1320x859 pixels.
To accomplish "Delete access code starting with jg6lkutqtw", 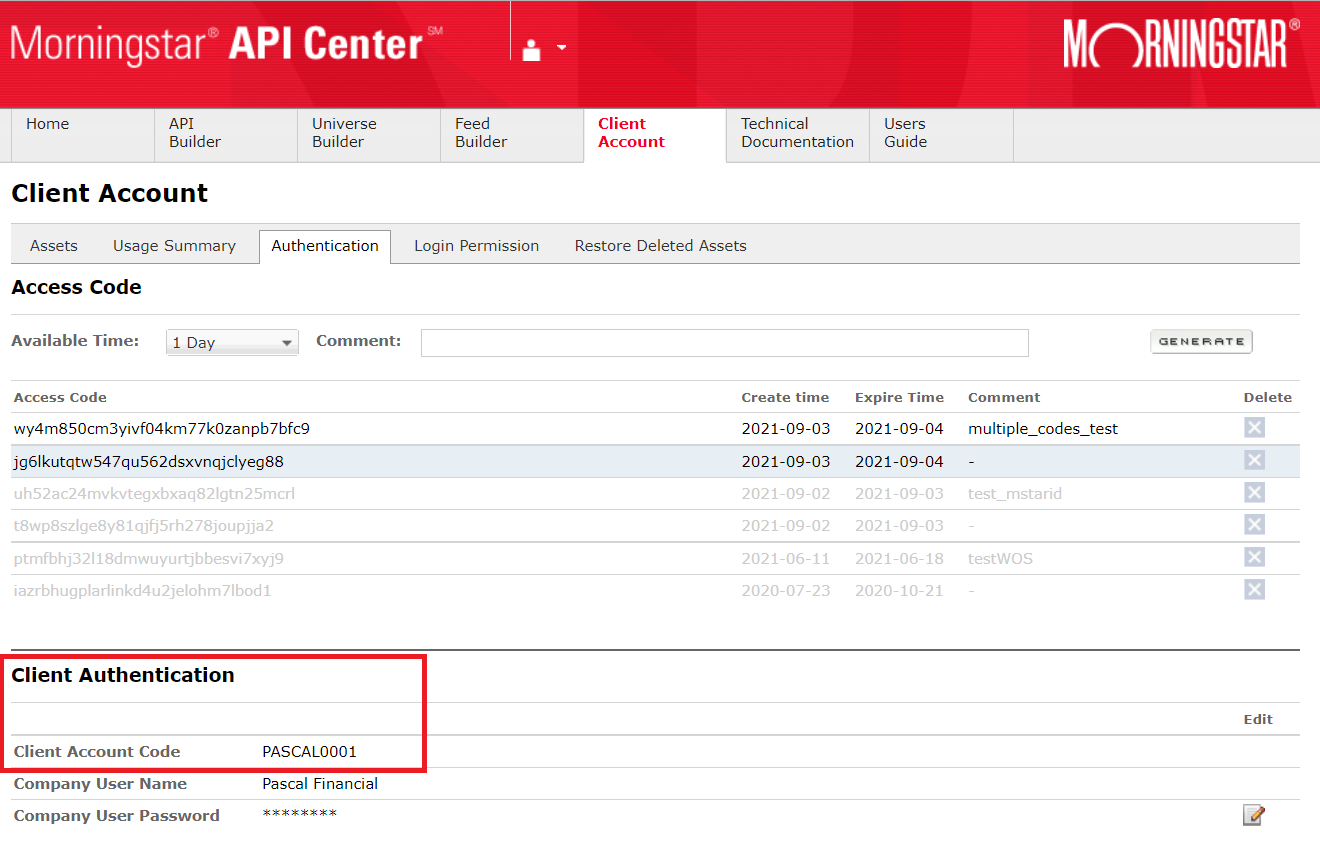I will (1254, 461).
